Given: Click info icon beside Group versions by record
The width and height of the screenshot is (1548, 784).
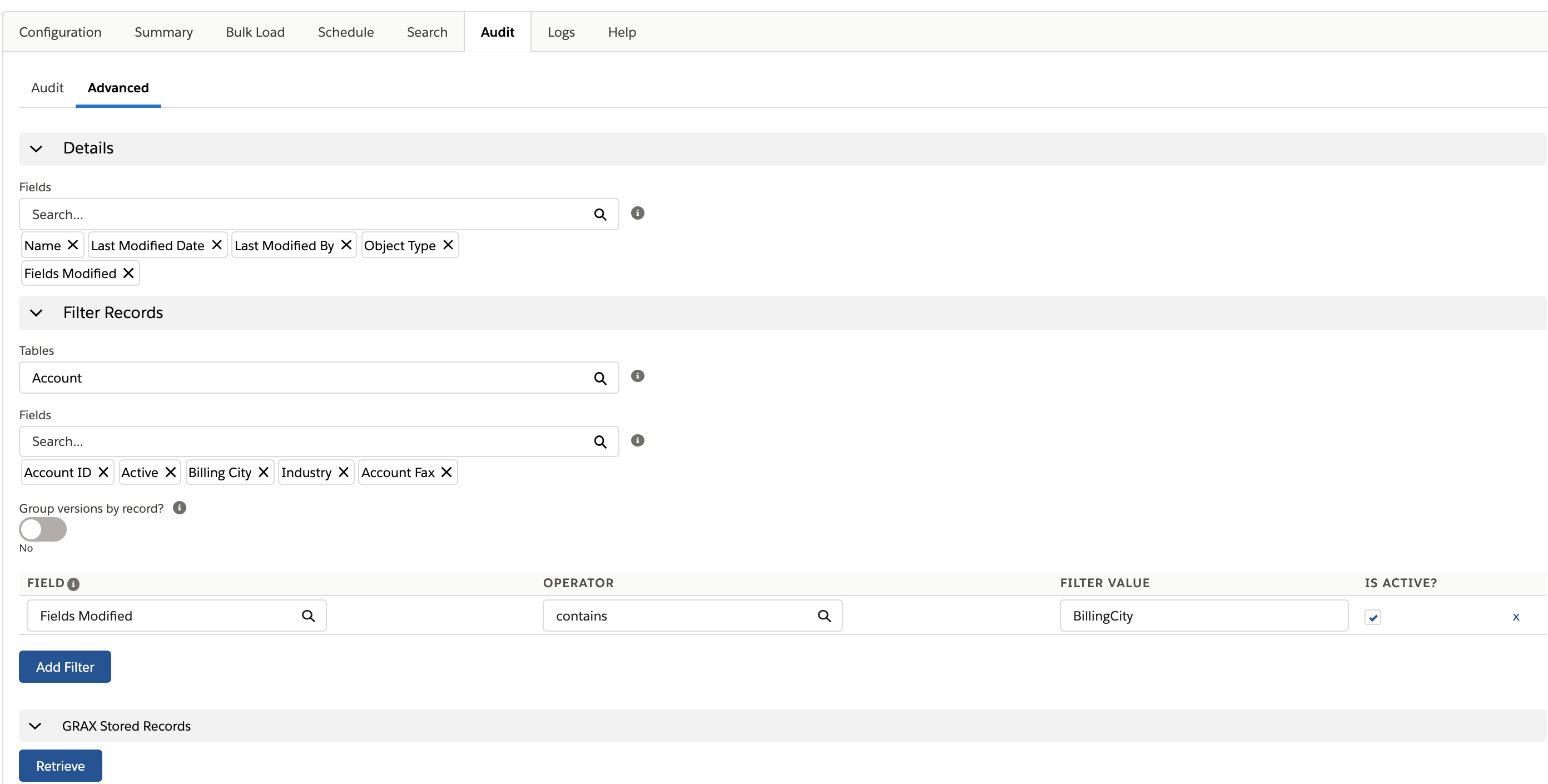Looking at the screenshot, I should coord(179,508).
